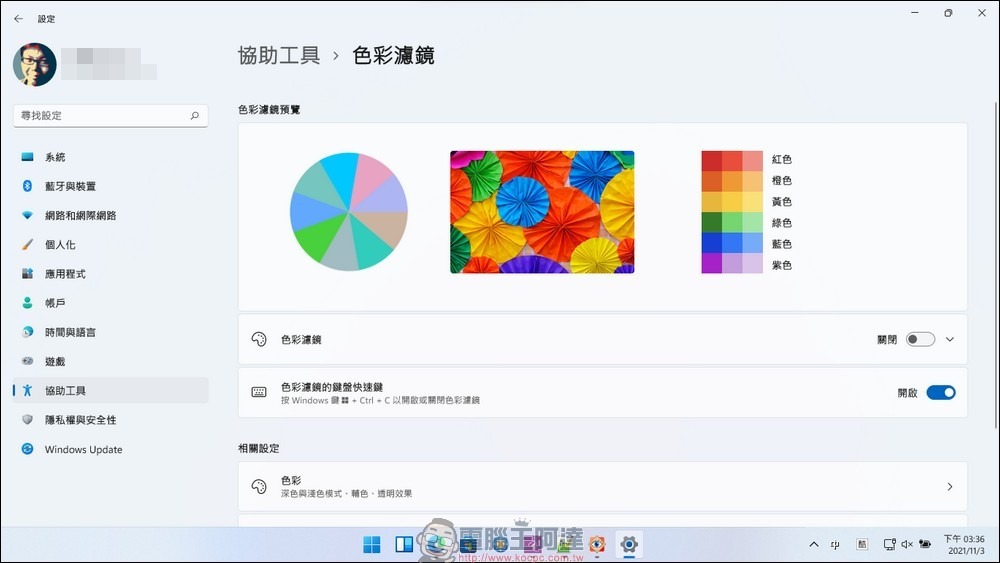Click the back arrow button
This screenshot has height=563, width=1000.
(18, 18)
